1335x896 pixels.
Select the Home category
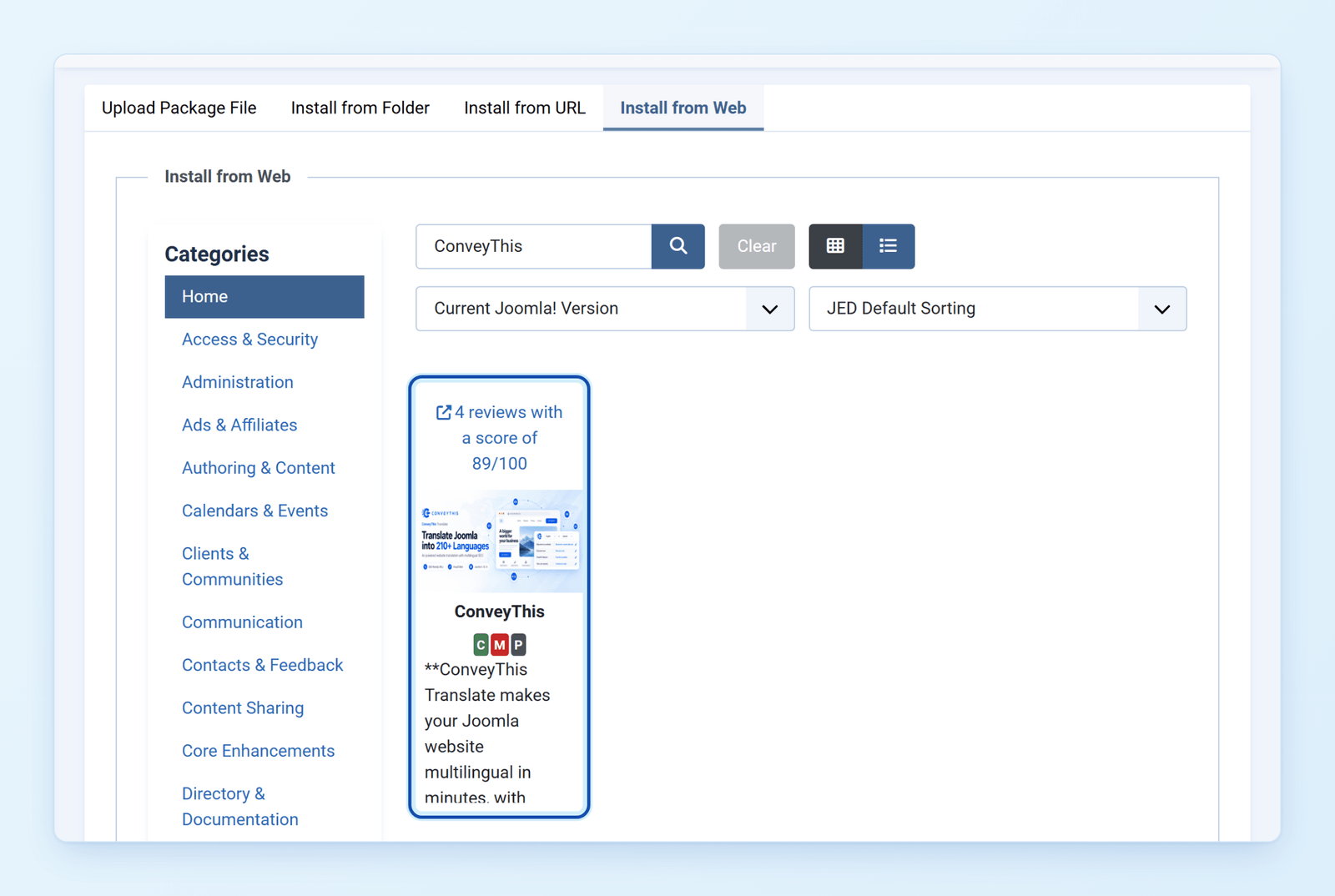click(x=264, y=297)
